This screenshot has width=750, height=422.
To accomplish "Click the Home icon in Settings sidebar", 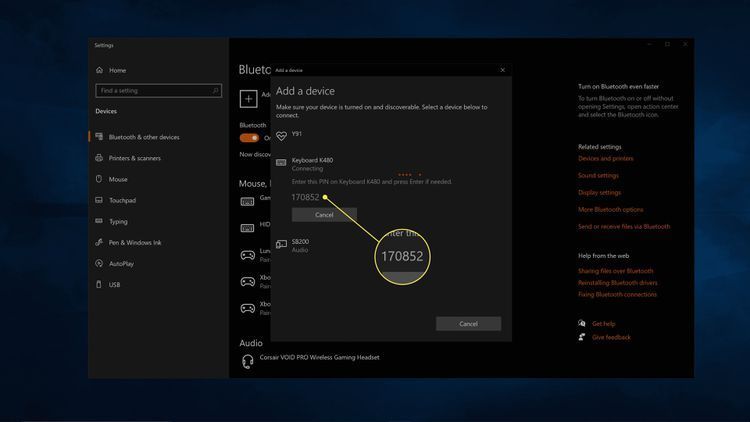I will click(99, 70).
